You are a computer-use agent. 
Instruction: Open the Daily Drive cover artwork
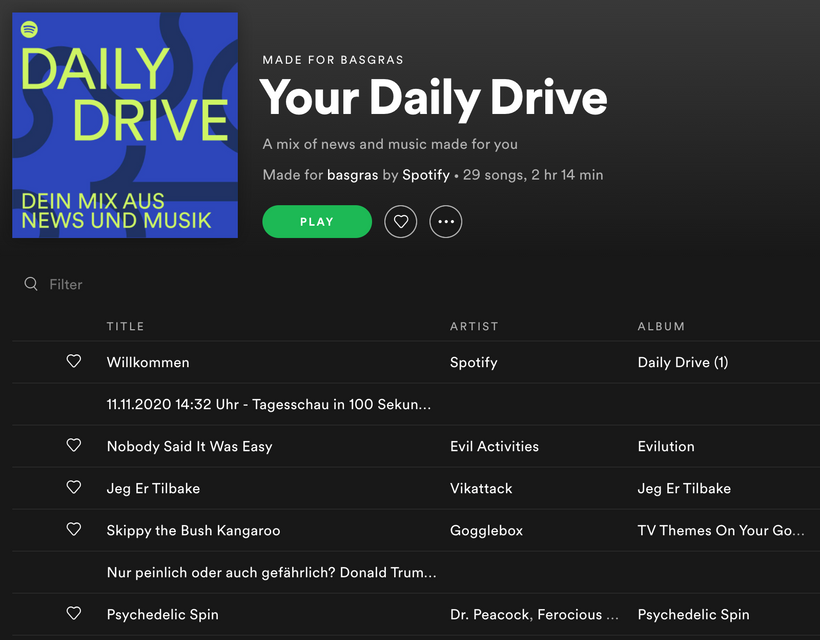[125, 125]
